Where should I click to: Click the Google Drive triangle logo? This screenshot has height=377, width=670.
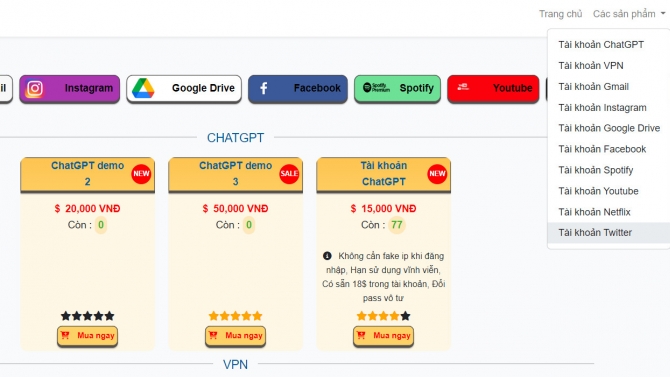(x=143, y=88)
